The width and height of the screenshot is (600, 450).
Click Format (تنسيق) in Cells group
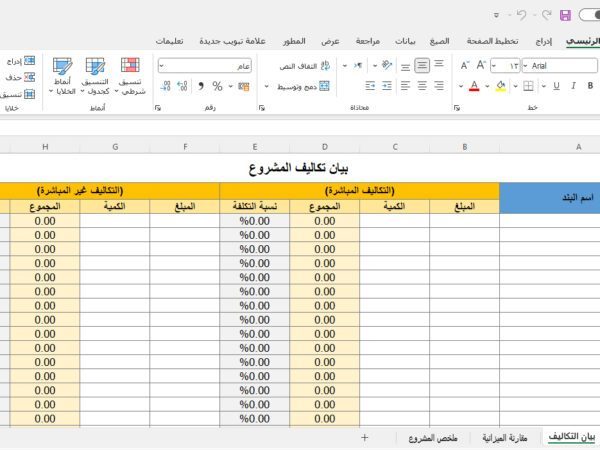[18, 94]
